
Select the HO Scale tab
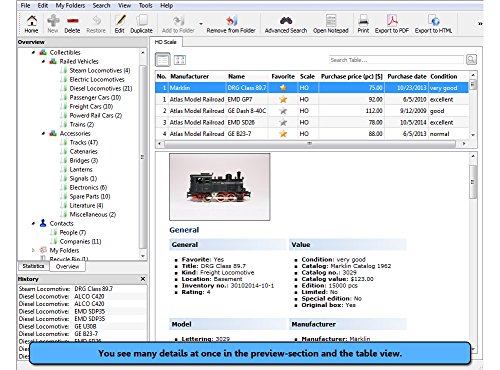click(166, 42)
